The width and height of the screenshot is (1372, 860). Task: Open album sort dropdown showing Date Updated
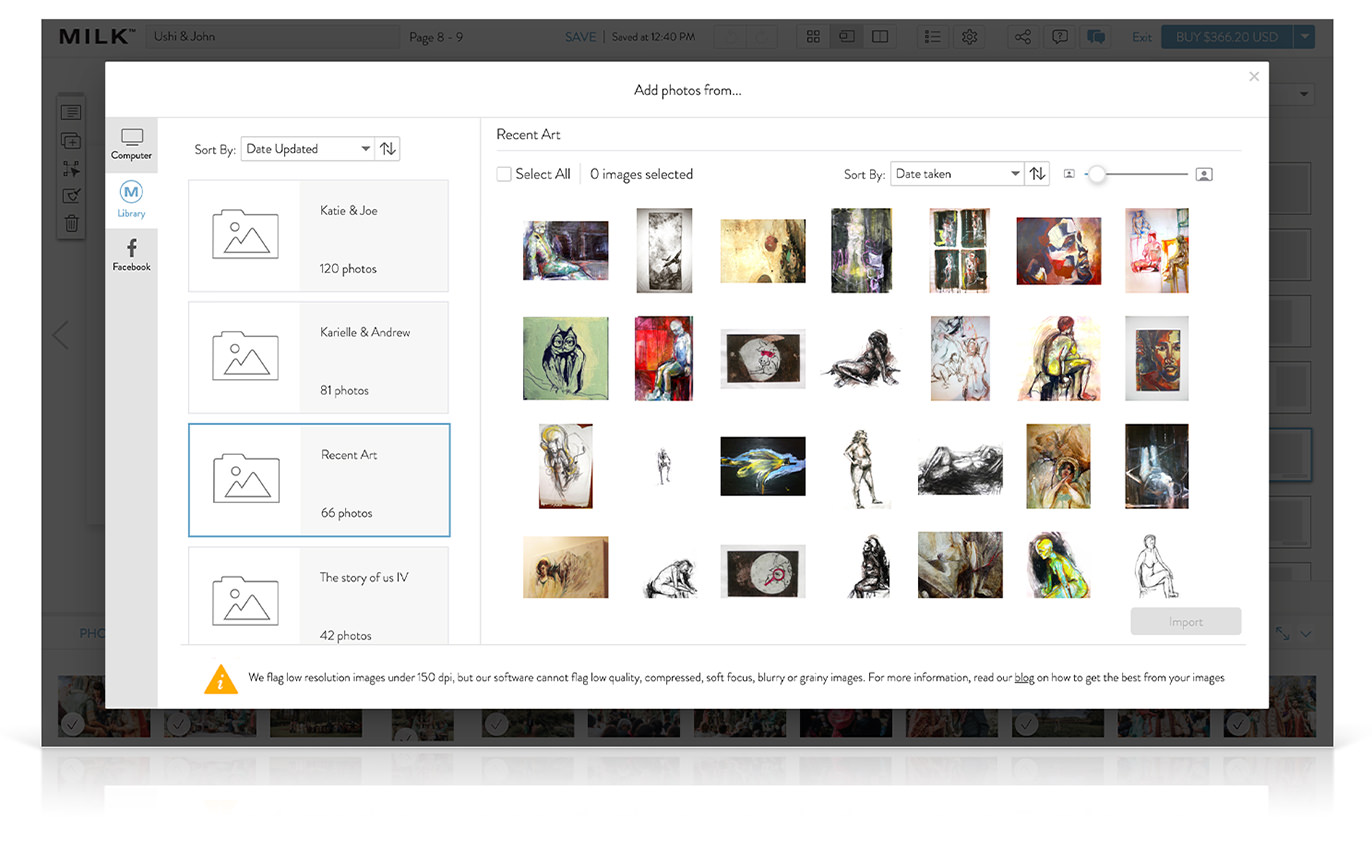click(x=307, y=149)
